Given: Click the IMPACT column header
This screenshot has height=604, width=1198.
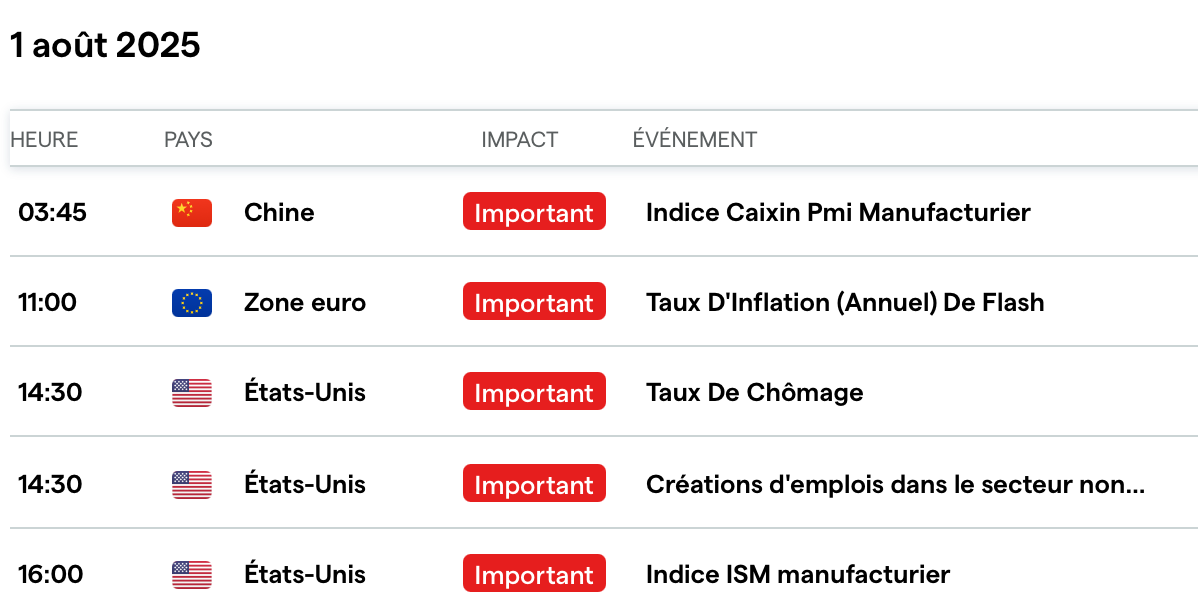Looking at the screenshot, I should [519, 139].
